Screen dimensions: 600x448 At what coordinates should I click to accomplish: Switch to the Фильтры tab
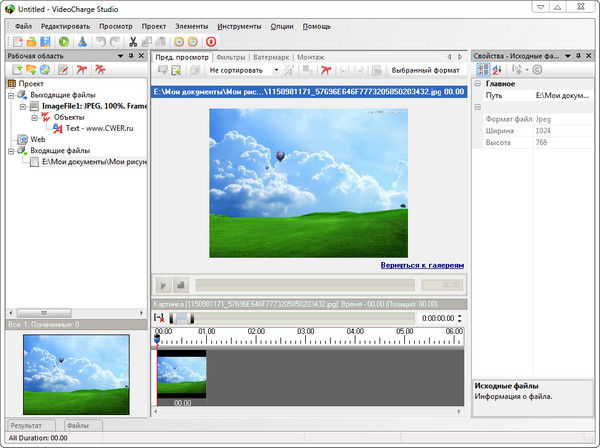[x=229, y=57]
